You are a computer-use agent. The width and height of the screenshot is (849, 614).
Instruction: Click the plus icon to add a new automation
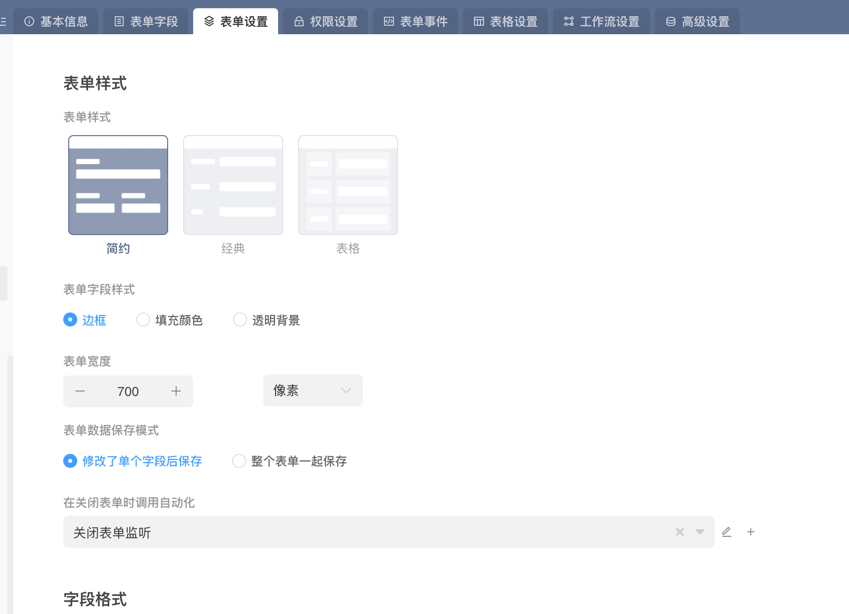click(x=750, y=531)
